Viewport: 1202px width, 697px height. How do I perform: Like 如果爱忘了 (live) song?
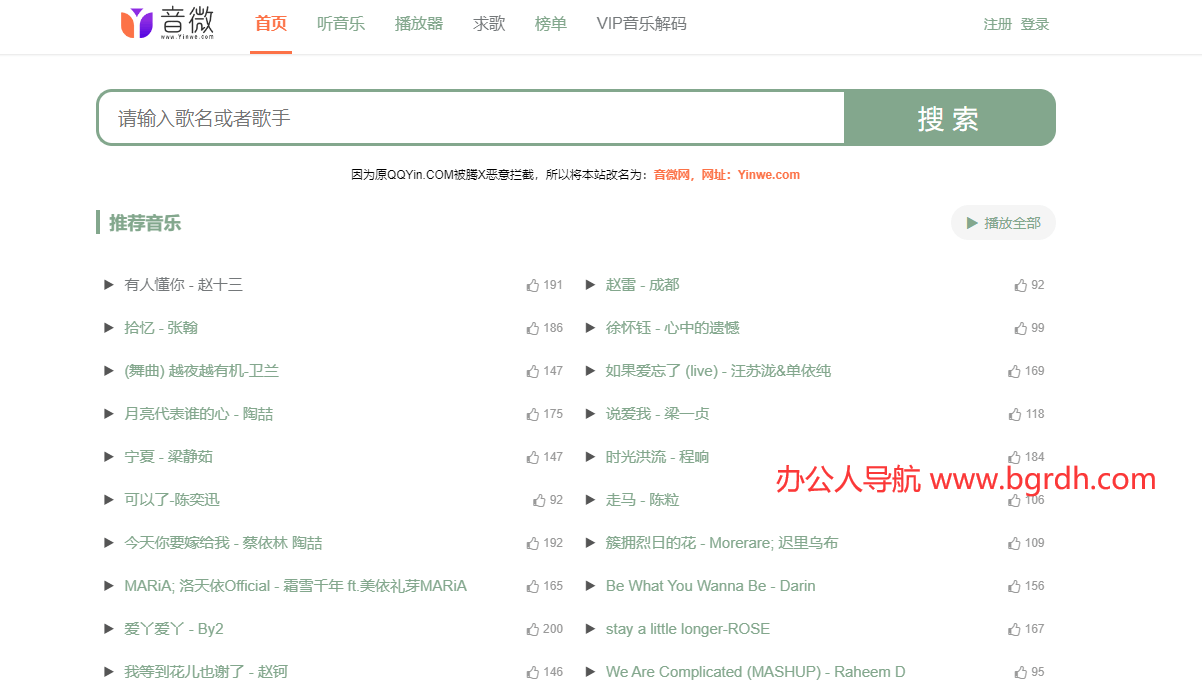[1014, 371]
